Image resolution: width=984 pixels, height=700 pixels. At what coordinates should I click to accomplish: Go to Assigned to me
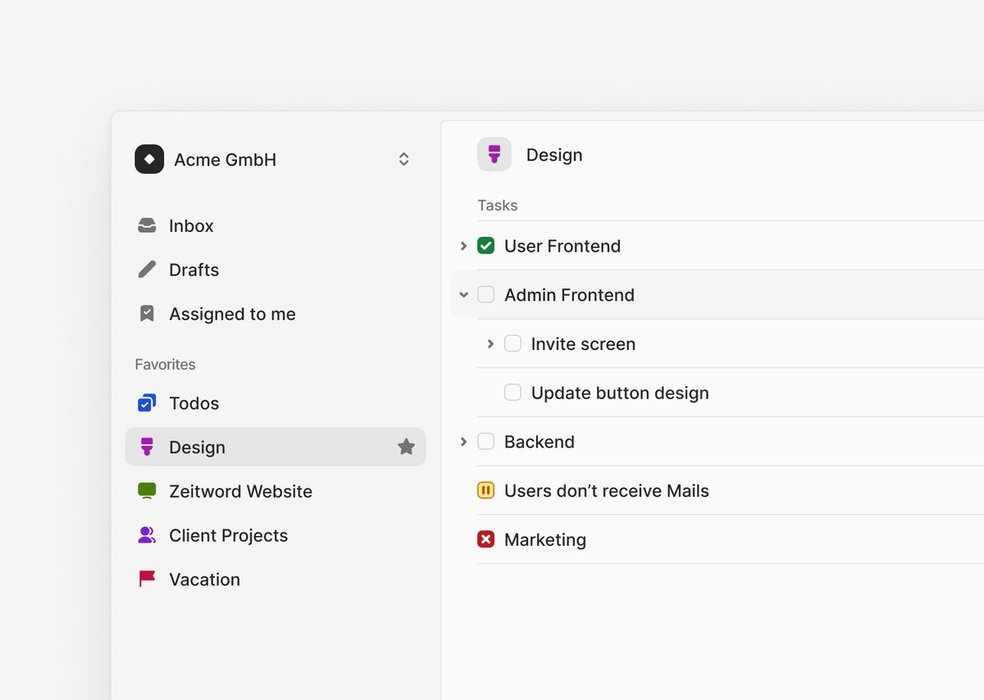(x=232, y=314)
